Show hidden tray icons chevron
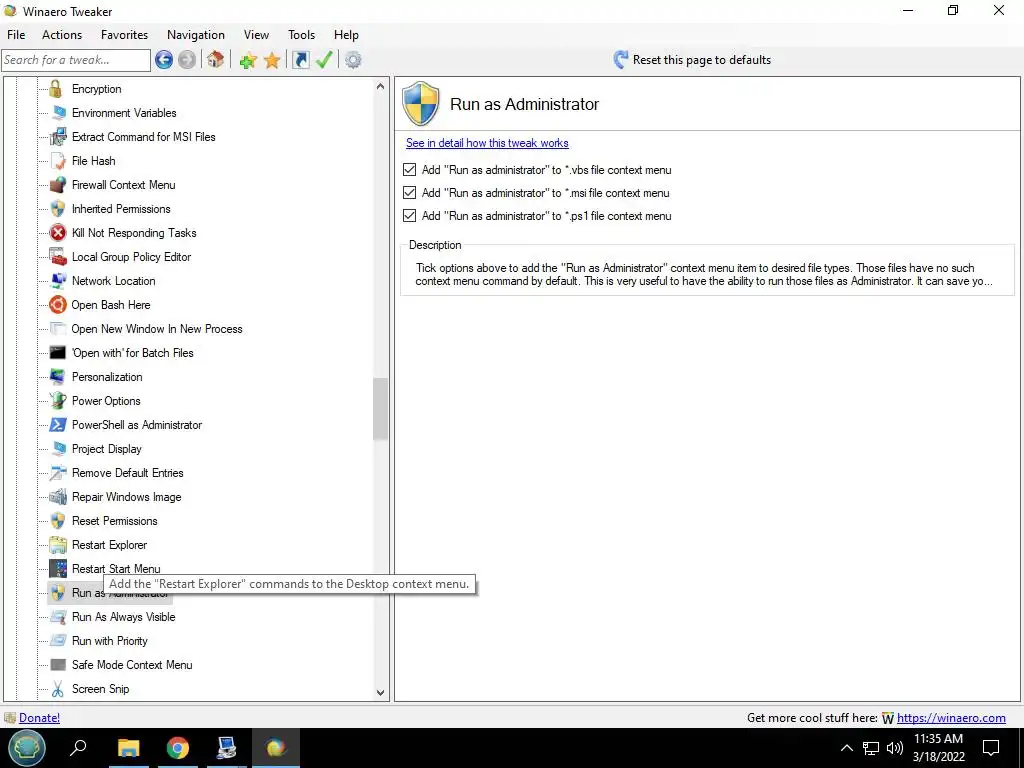The image size is (1024, 768). point(846,748)
